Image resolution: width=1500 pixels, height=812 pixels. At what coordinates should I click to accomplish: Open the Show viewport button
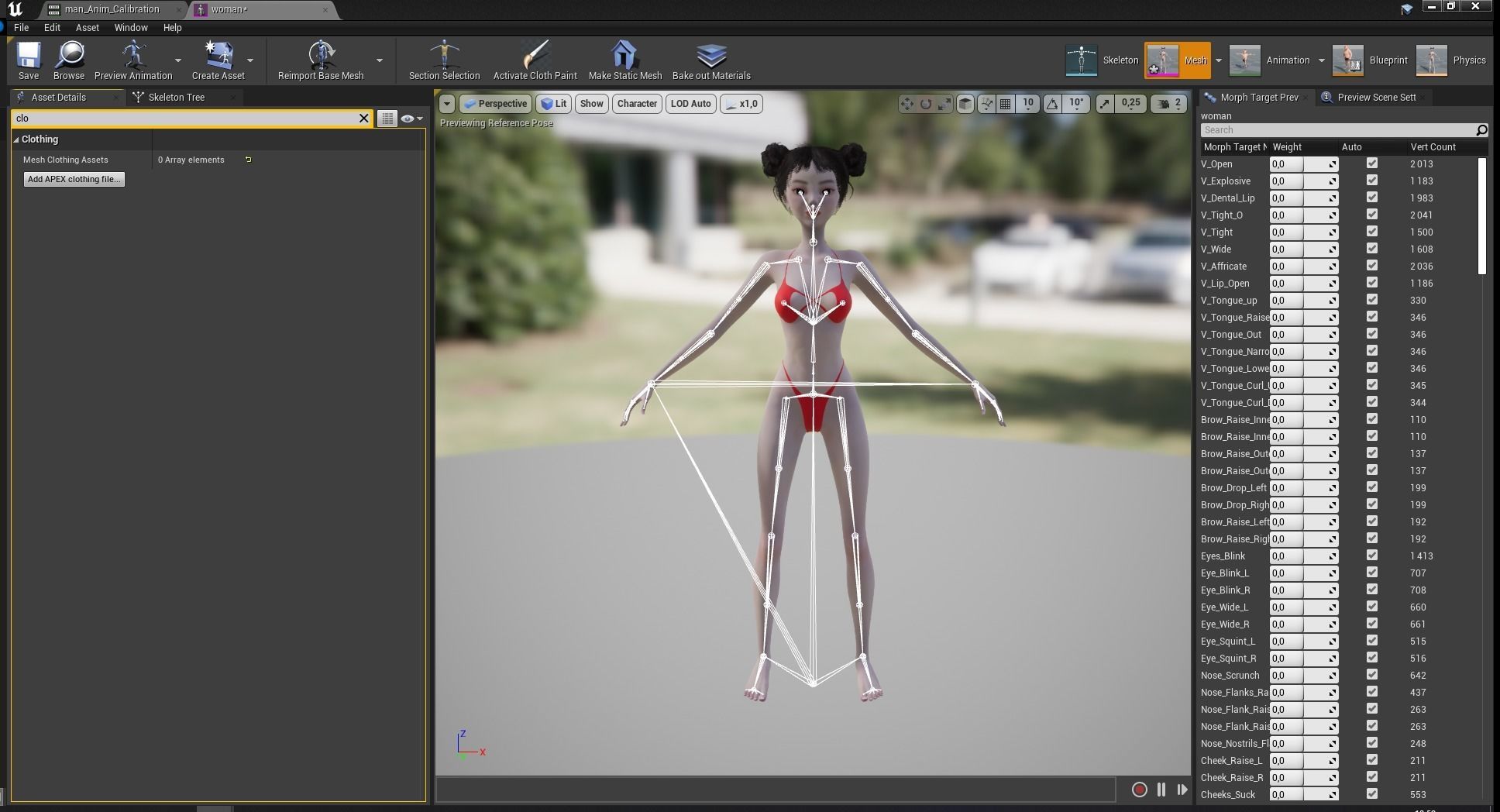pos(591,104)
